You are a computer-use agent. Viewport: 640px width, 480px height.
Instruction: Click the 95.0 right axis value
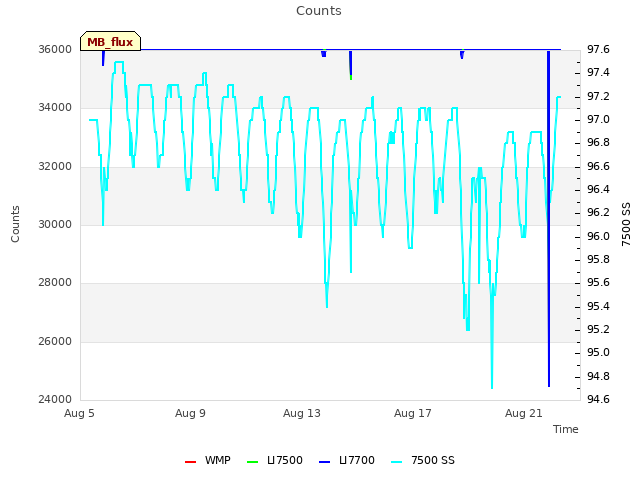click(x=598, y=353)
